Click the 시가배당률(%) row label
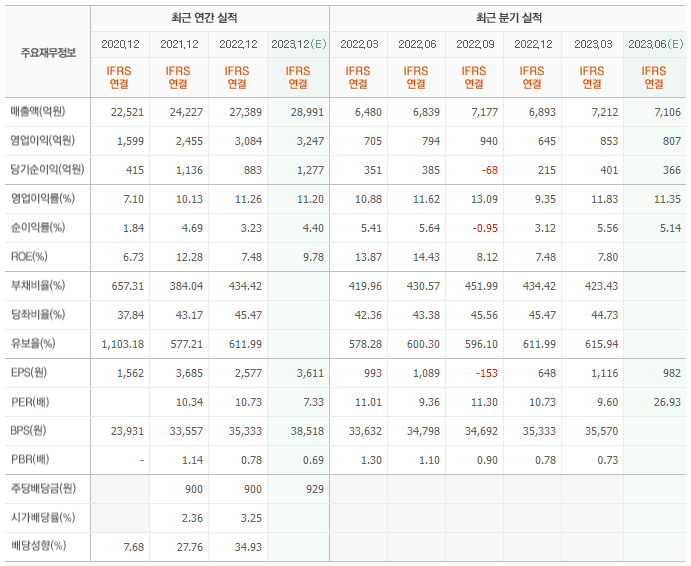Image resolution: width=691 pixels, height=566 pixels. tap(43, 518)
